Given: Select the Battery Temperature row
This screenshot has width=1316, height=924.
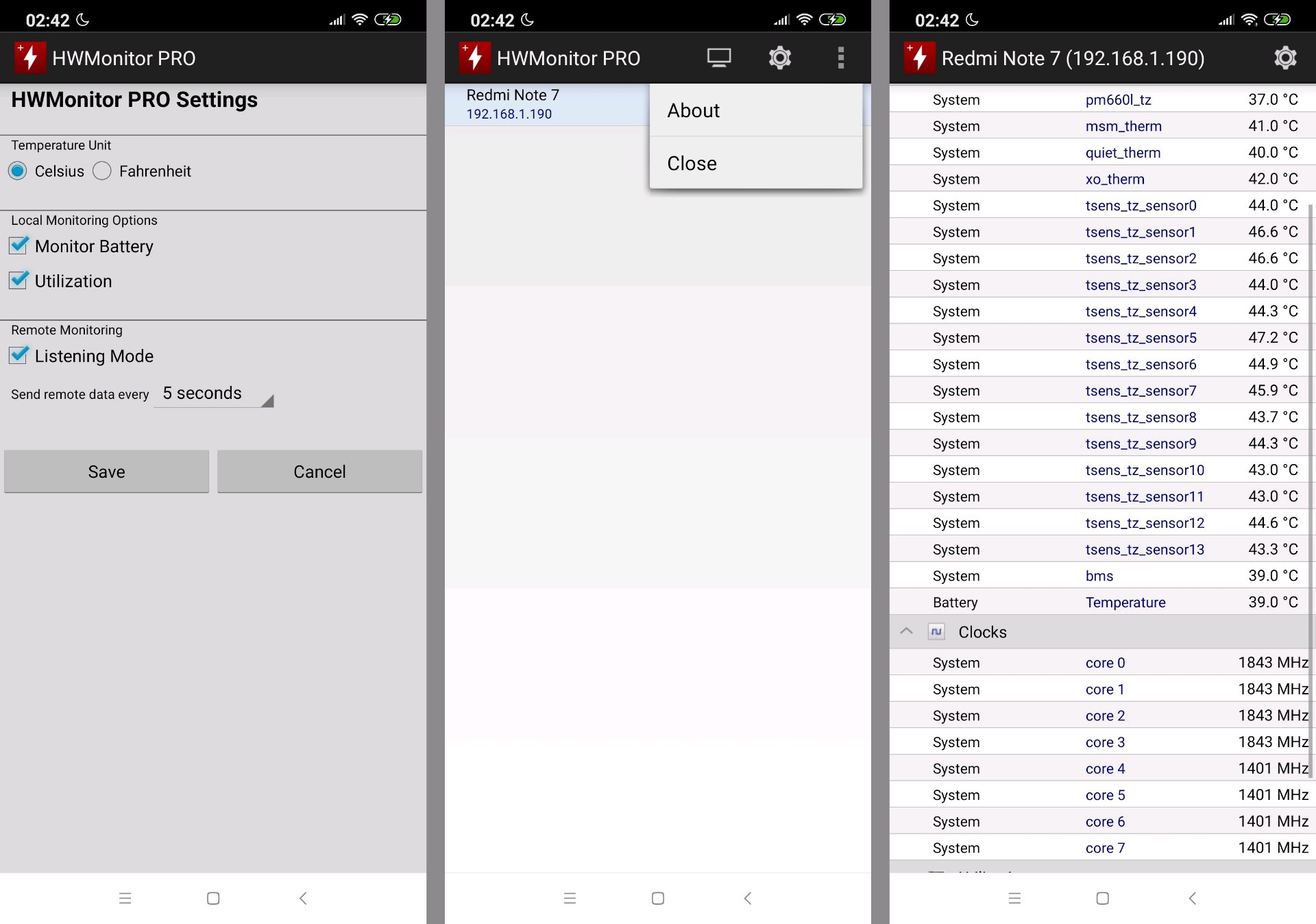Looking at the screenshot, I should click(x=1102, y=603).
